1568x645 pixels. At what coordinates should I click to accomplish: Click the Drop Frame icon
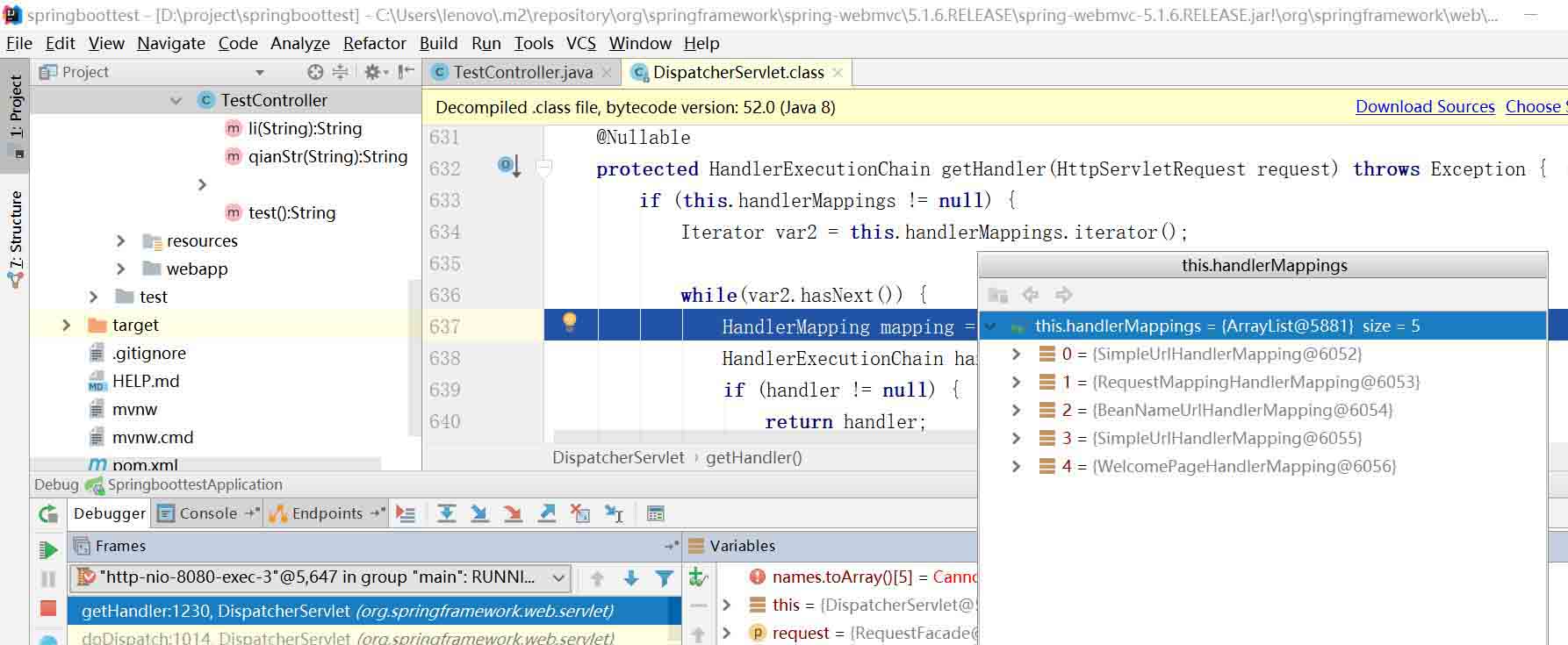579,514
